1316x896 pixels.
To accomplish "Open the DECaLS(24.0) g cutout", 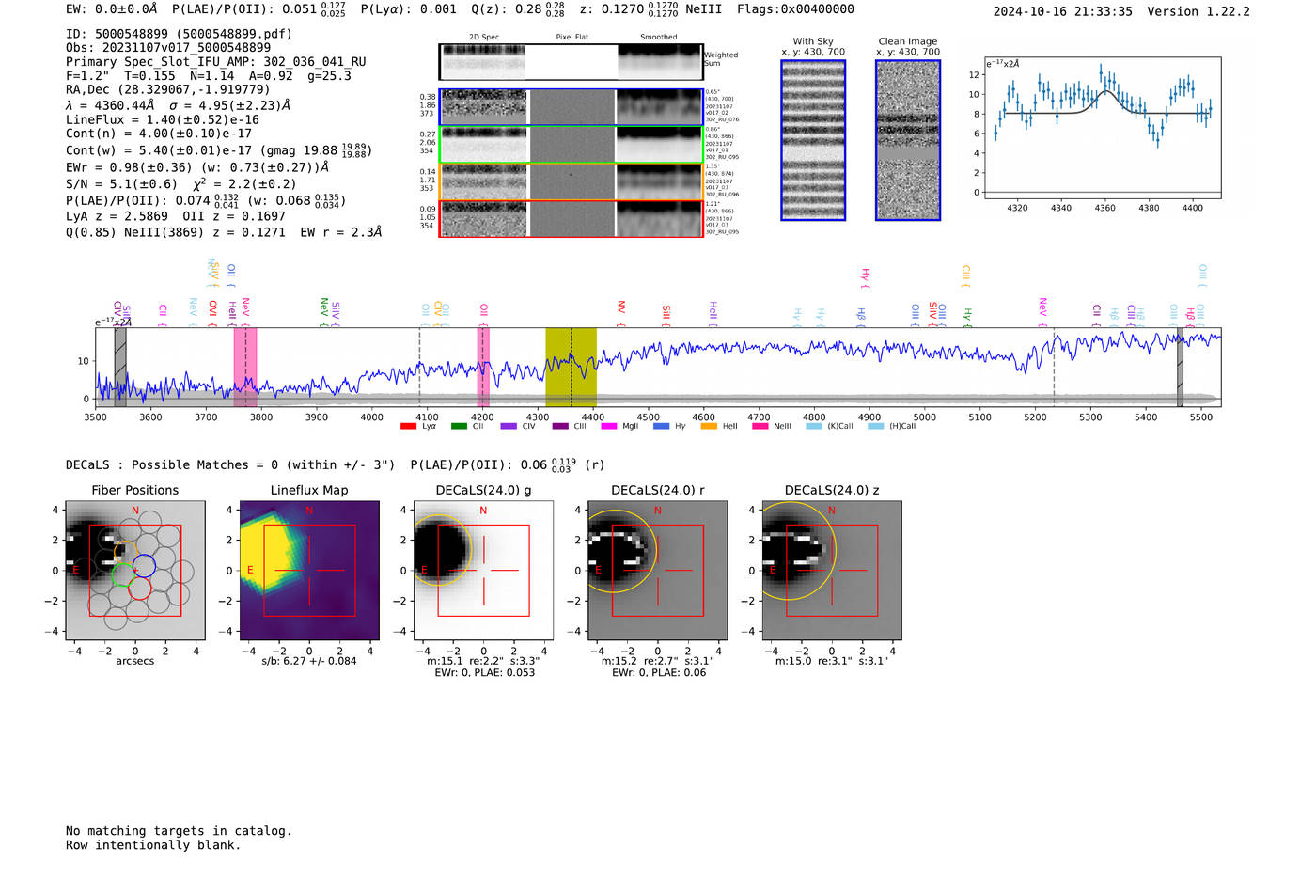I will 483,570.
